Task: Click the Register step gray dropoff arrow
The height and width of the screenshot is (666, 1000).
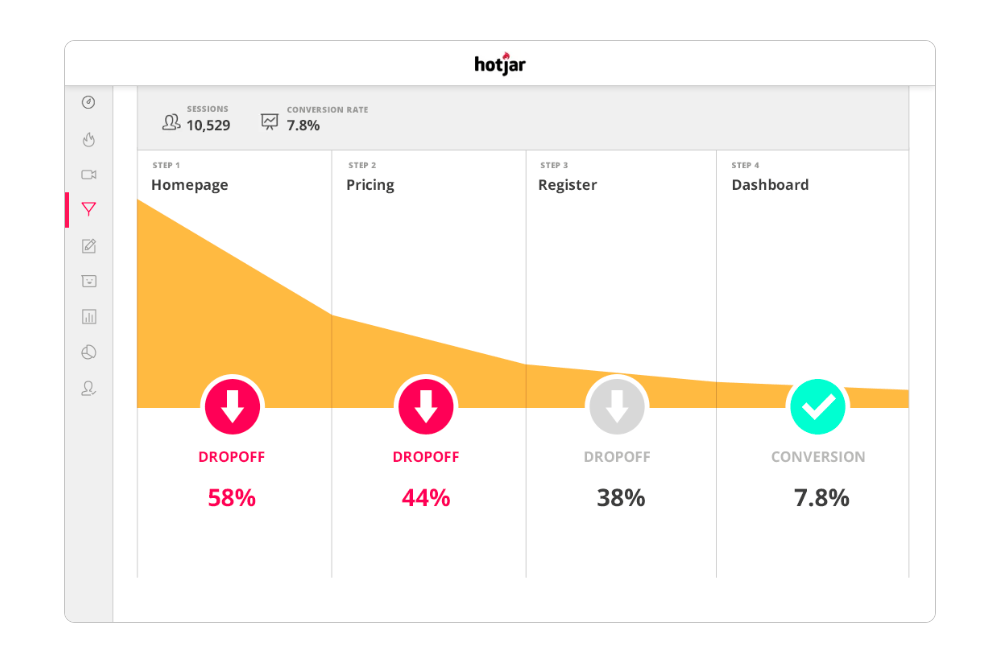Action: click(x=617, y=406)
